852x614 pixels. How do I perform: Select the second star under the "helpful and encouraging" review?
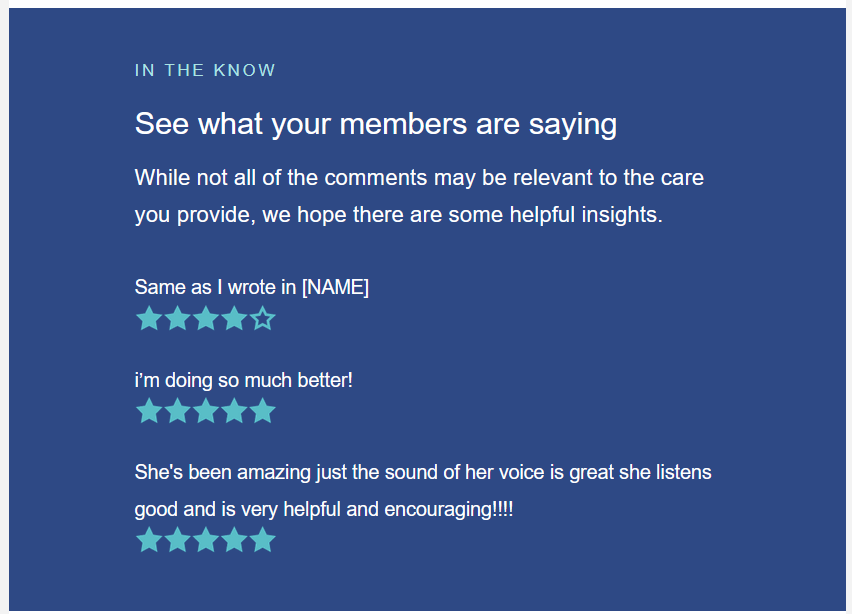click(177, 540)
